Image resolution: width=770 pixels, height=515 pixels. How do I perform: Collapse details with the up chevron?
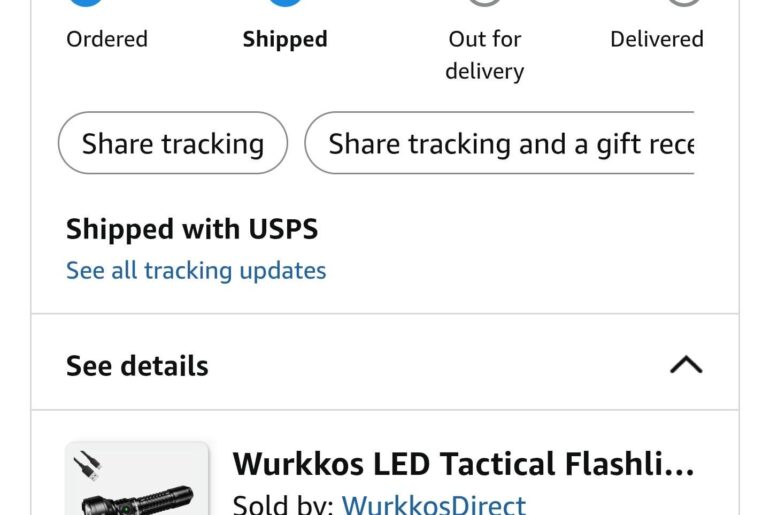[686, 365]
